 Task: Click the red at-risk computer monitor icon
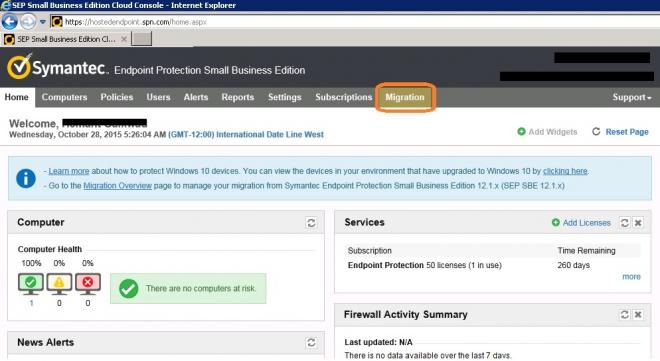pyautogui.click(x=88, y=284)
